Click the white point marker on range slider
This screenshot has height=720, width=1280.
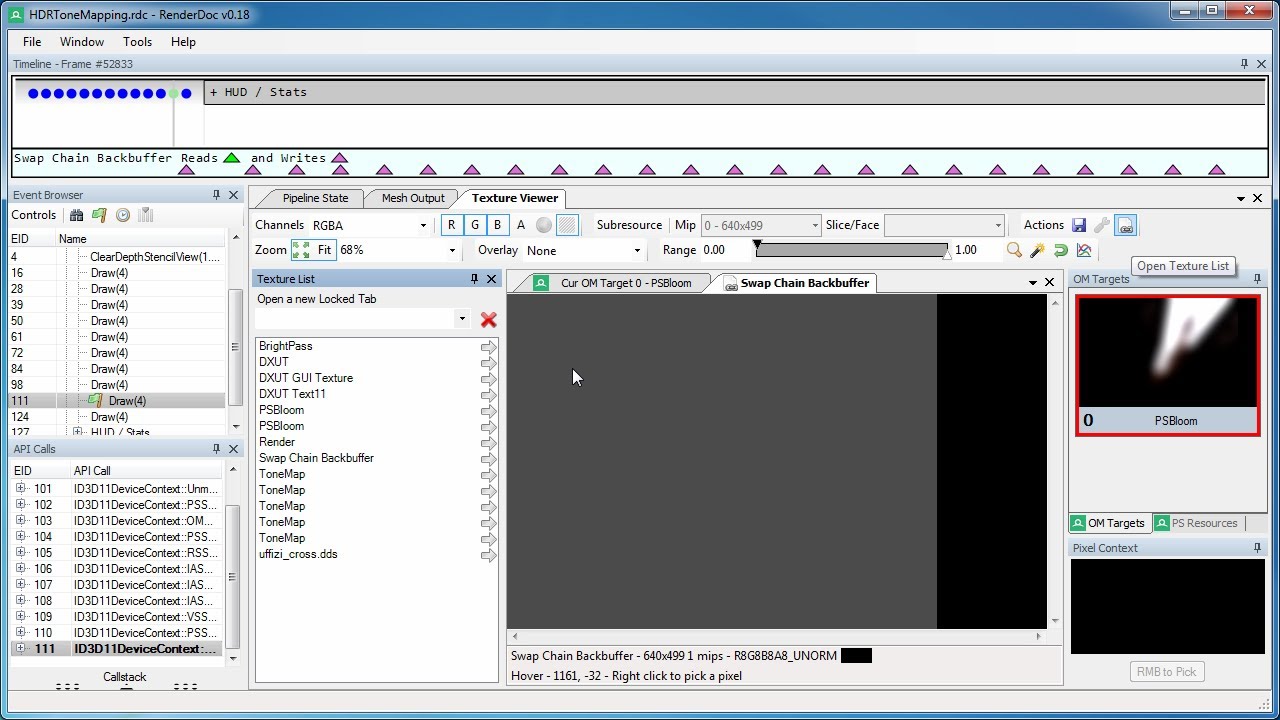[947, 256]
